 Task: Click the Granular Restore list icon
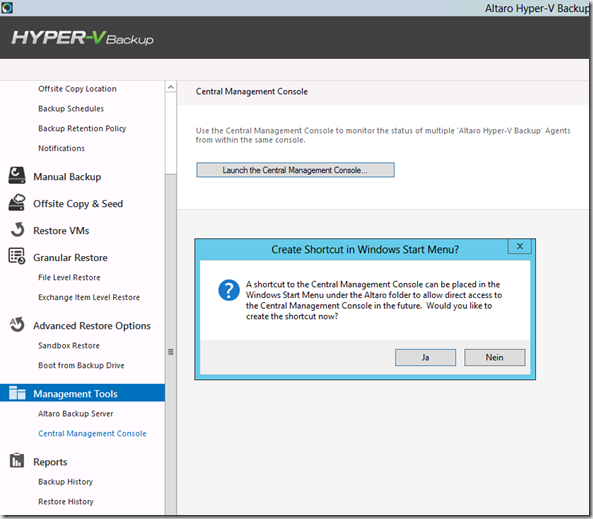point(17,256)
